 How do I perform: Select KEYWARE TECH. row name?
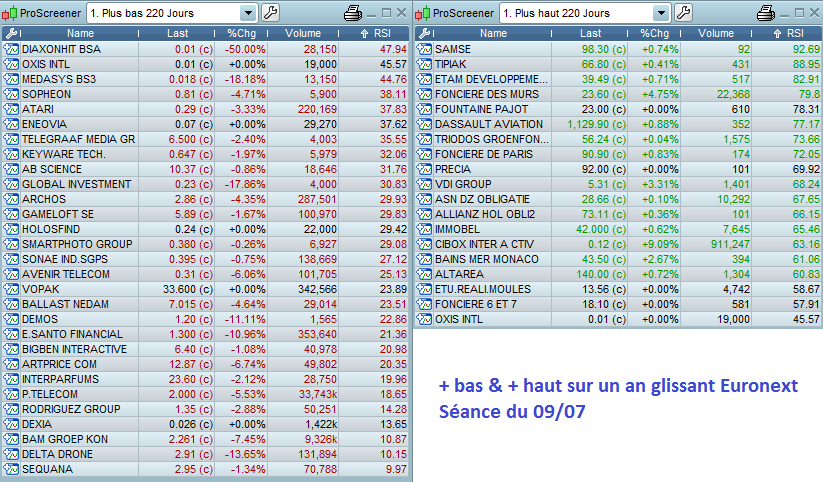(x=64, y=154)
